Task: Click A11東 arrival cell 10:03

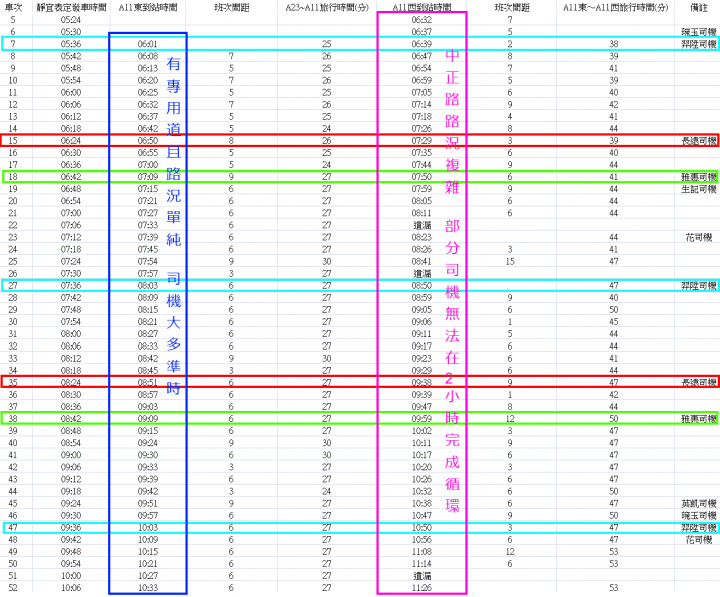Action: [147, 528]
